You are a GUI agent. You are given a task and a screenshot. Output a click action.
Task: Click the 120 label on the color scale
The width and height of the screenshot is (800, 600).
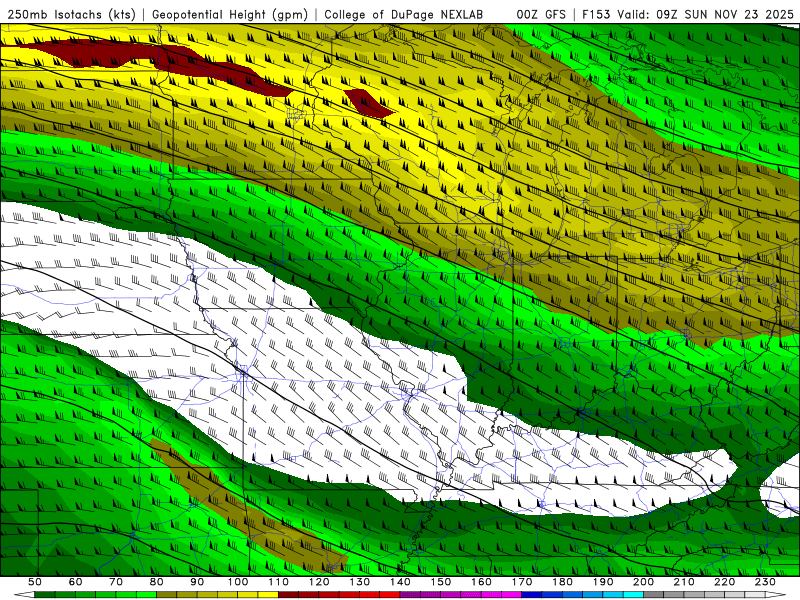click(x=319, y=582)
